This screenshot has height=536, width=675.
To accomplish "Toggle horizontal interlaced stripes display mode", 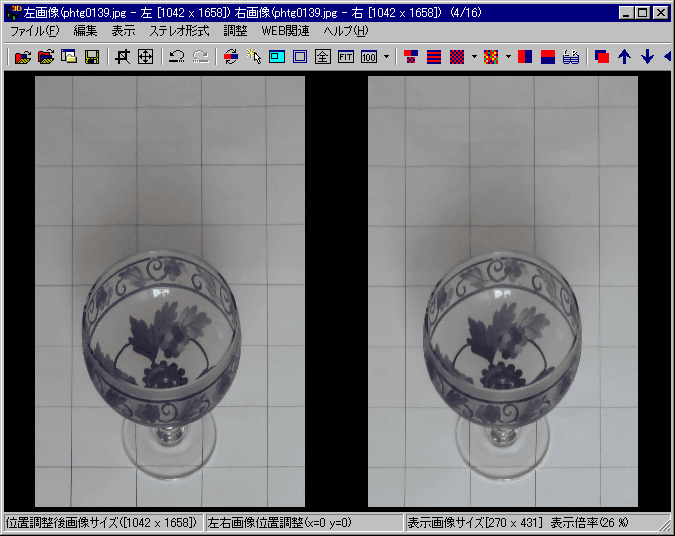I will click(x=434, y=57).
